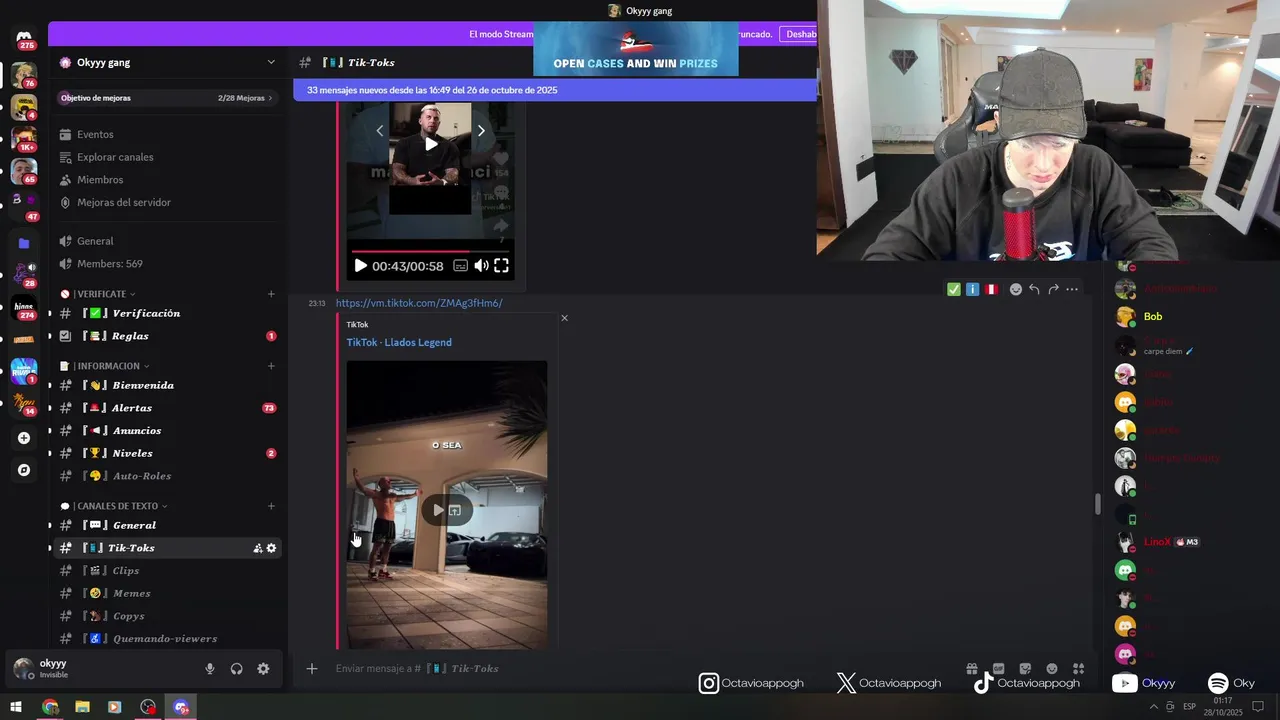React with Peru flag emoji
This screenshot has height=720, width=1280.
pyautogui.click(x=991, y=289)
